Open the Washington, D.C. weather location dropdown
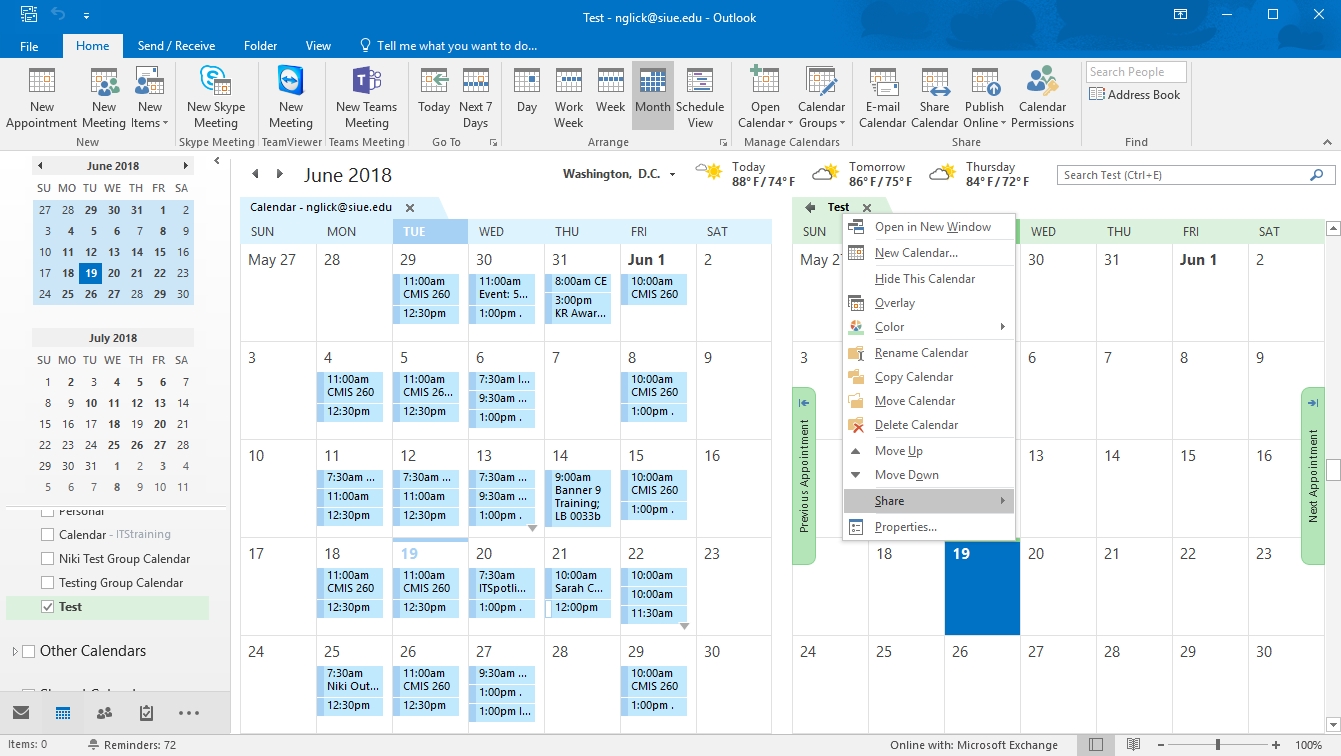Viewport: 1341px width, 756px height. pyautogui.click(x=672, y=175)
